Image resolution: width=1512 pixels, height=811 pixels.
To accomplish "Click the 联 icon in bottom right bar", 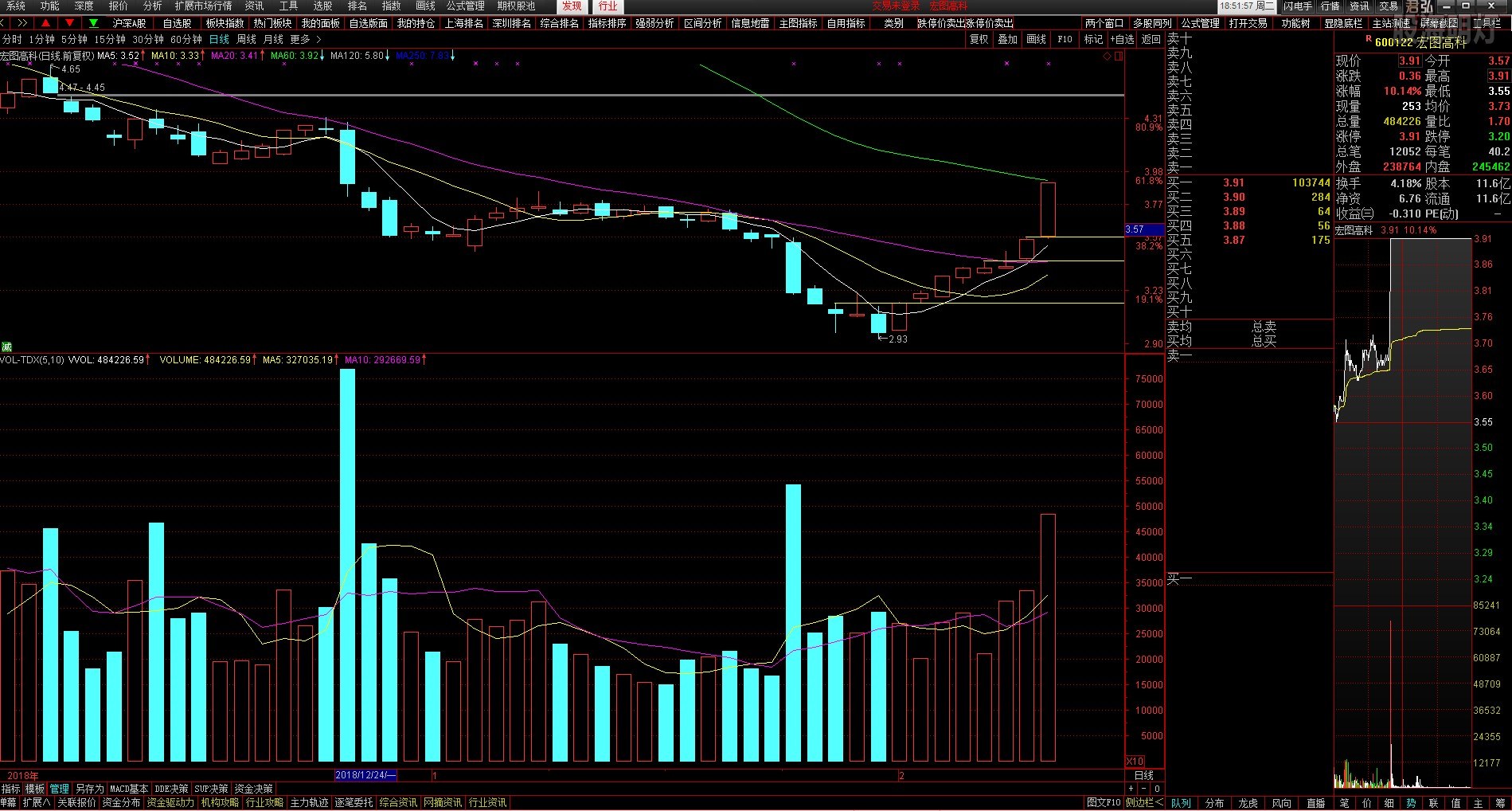I will (1433, 803).
